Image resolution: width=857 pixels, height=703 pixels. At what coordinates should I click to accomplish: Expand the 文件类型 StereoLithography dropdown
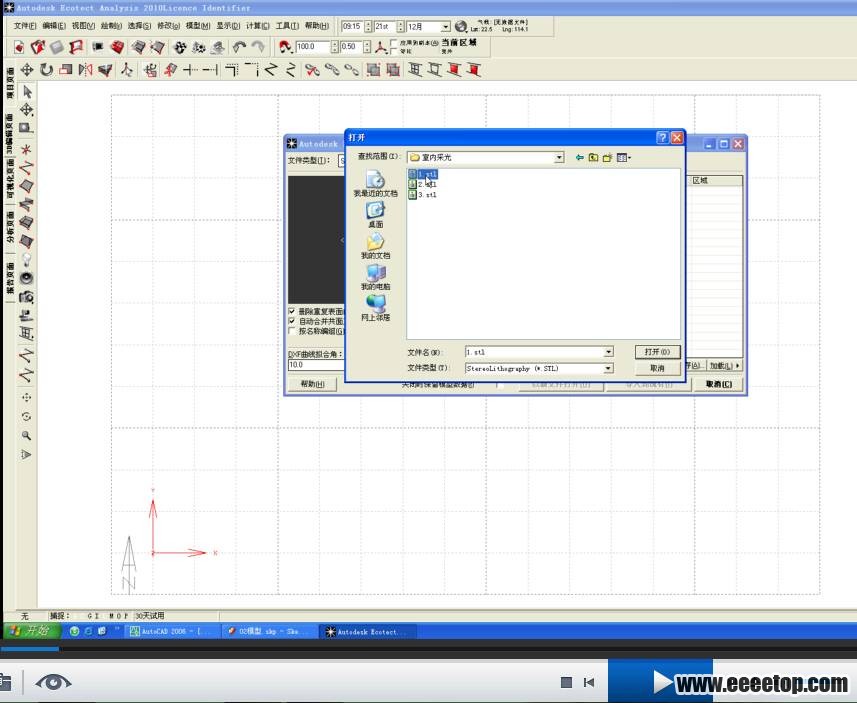coord(608,368)
